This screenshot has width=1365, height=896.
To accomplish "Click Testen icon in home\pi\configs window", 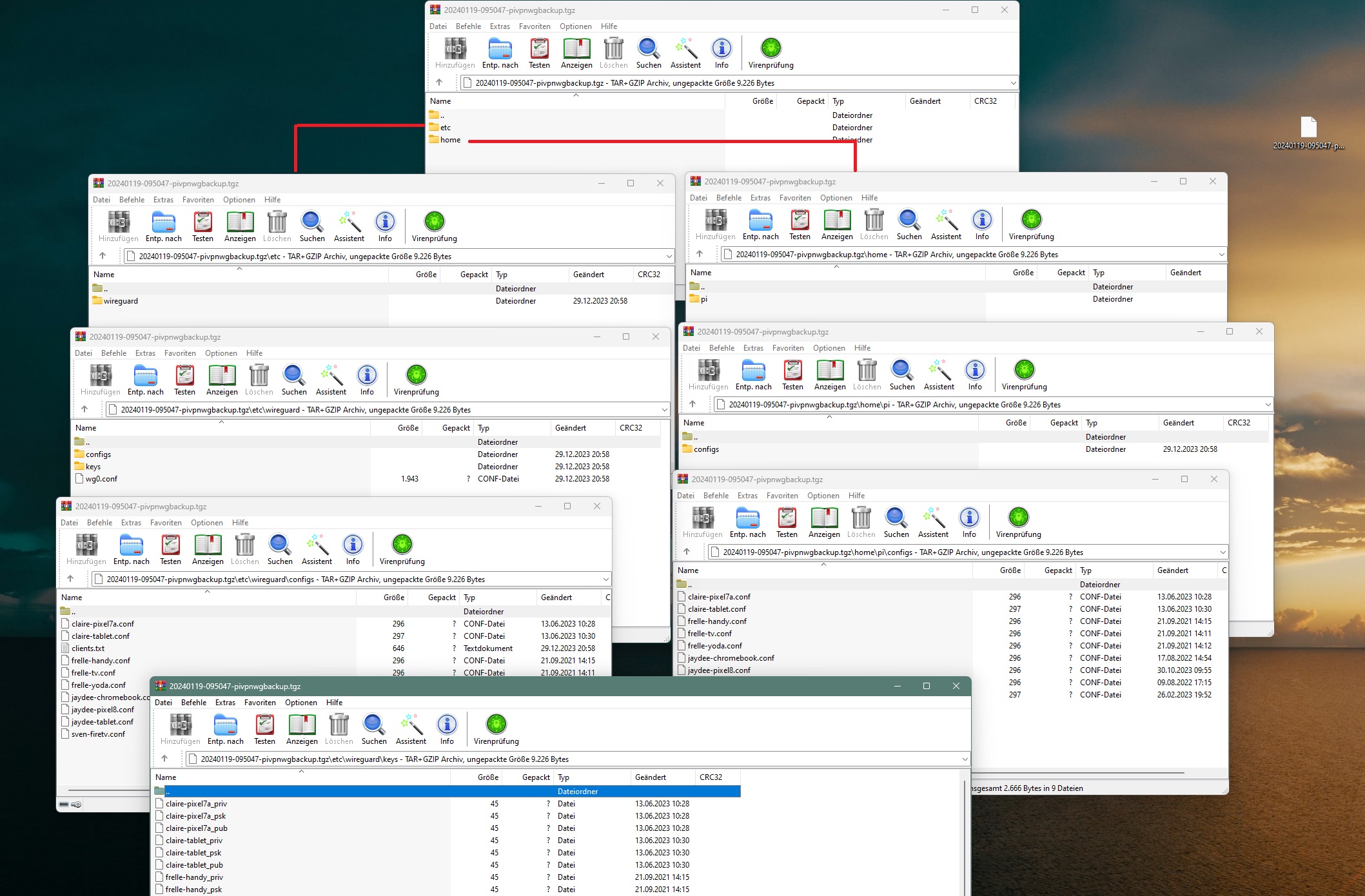I will (x=786, y=518).
